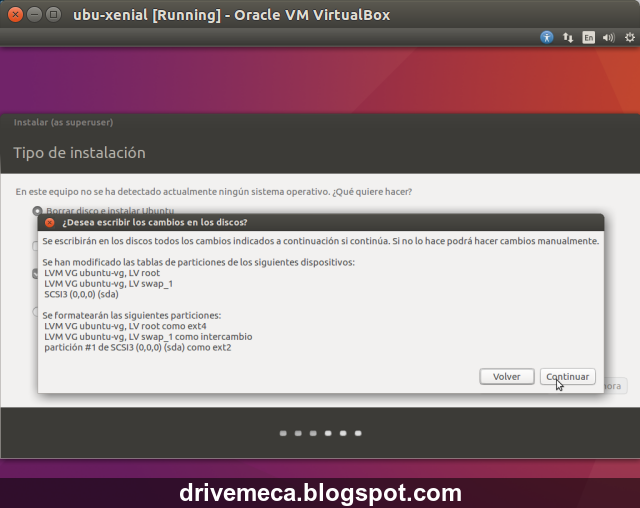Open the system gear menu
Image resolution: width=640 pixels, height=508 pixels.
click(630, 38)
